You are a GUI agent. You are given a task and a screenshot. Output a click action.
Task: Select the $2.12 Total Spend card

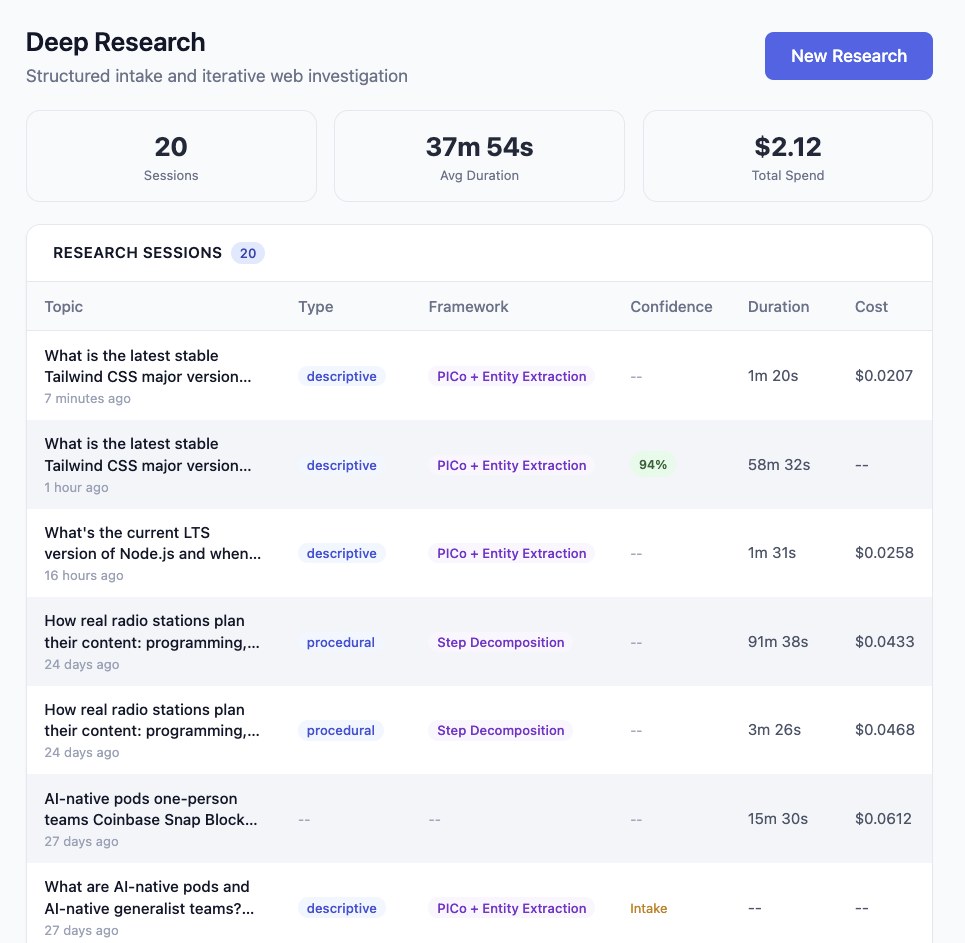788,156
